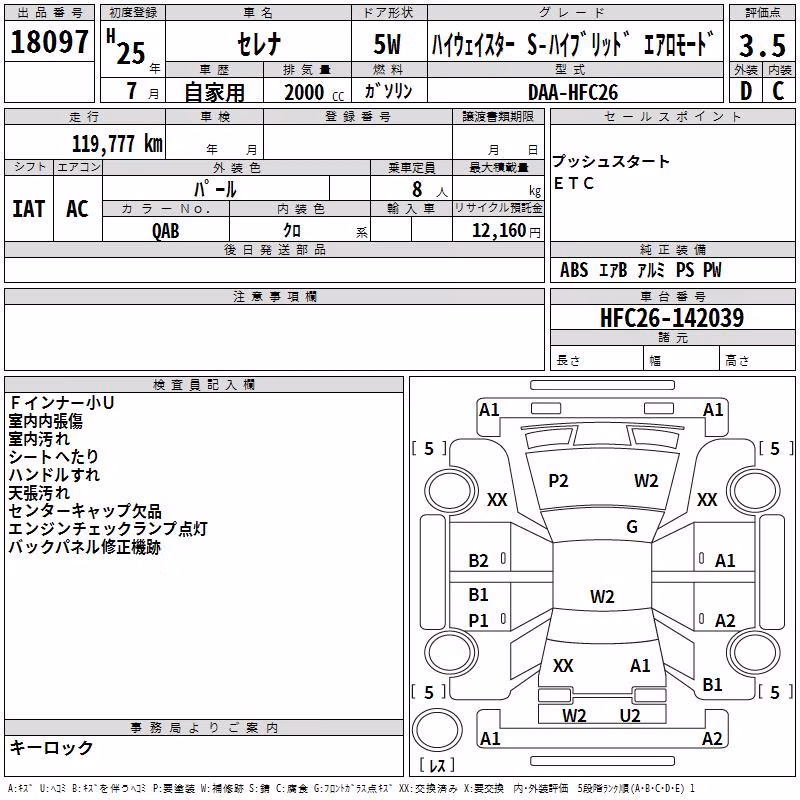The image size is (800, 800).
Task: Click the セールスポイント header
Action: click(672, 116)
